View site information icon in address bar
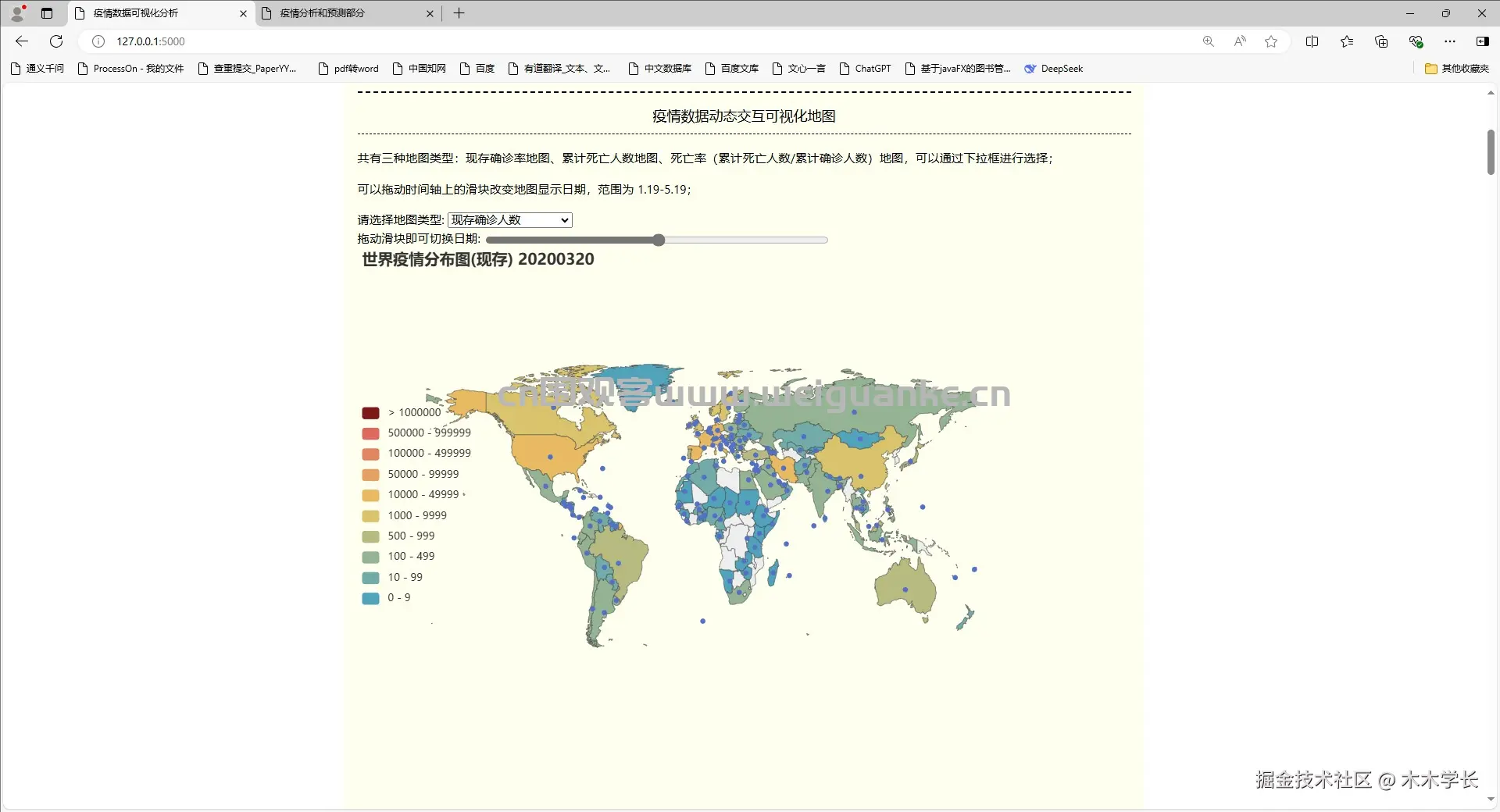This screenshot has height=812, width=1500. click(98, 41)
